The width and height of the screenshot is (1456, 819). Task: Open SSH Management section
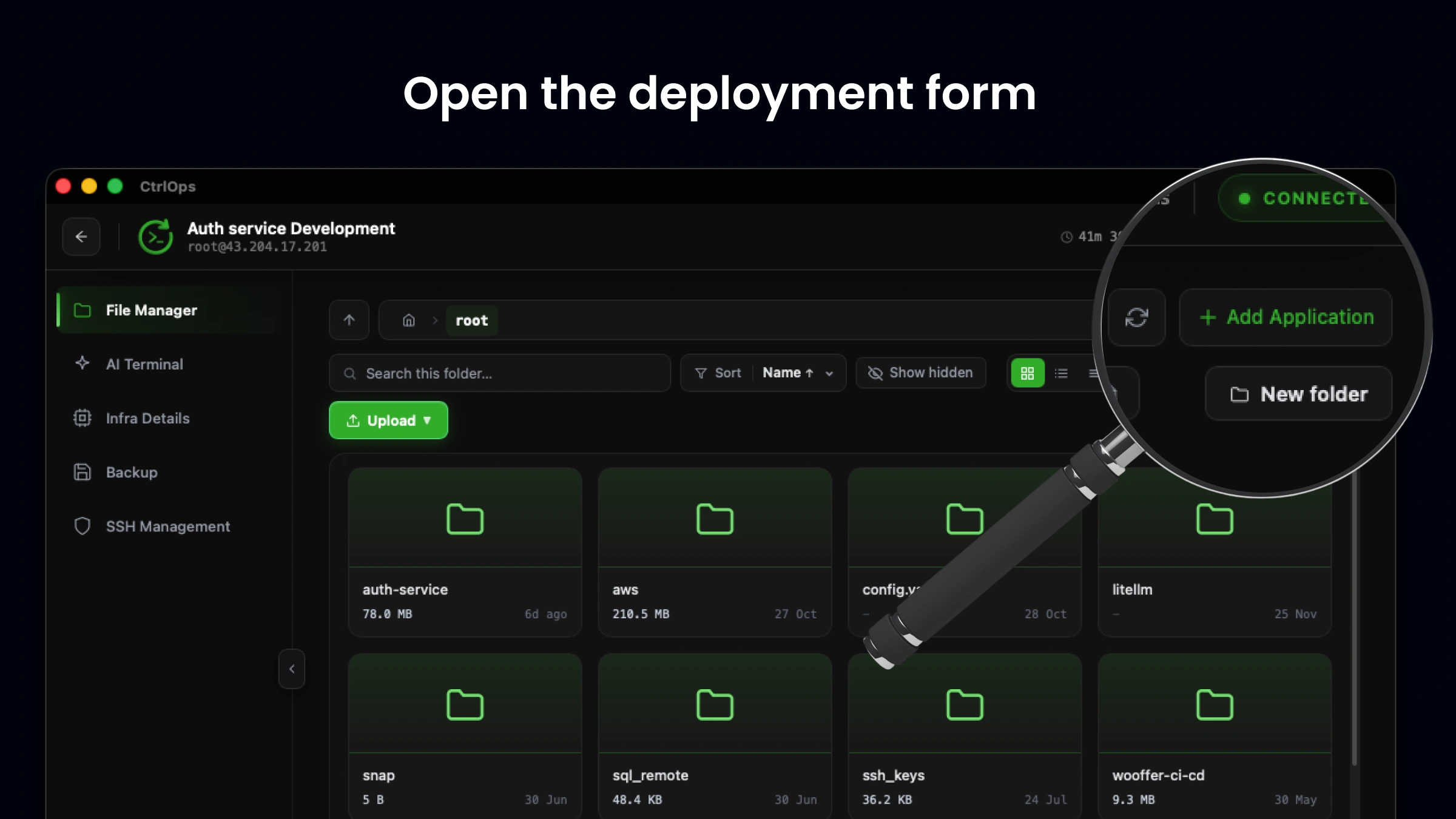[167, 526]
